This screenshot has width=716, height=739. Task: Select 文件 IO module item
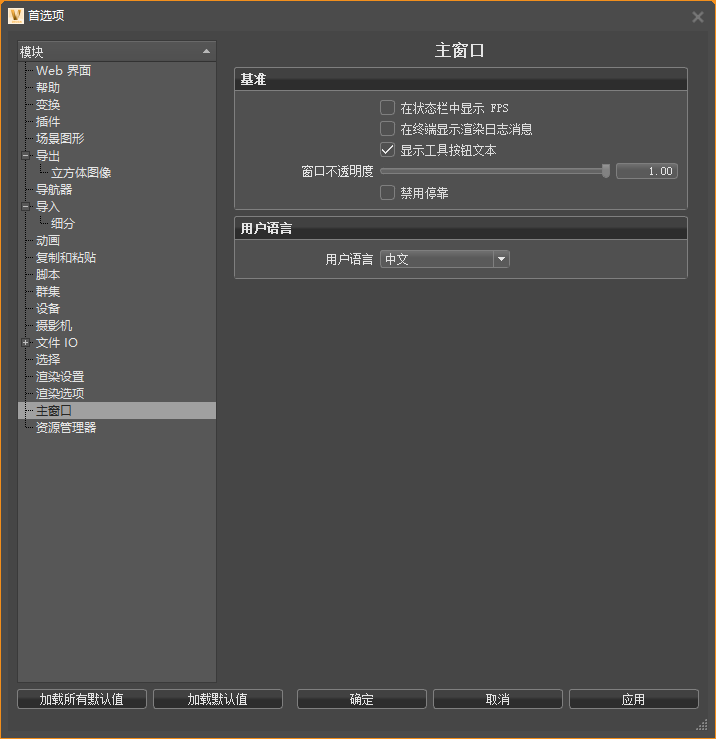coord(57,342)
